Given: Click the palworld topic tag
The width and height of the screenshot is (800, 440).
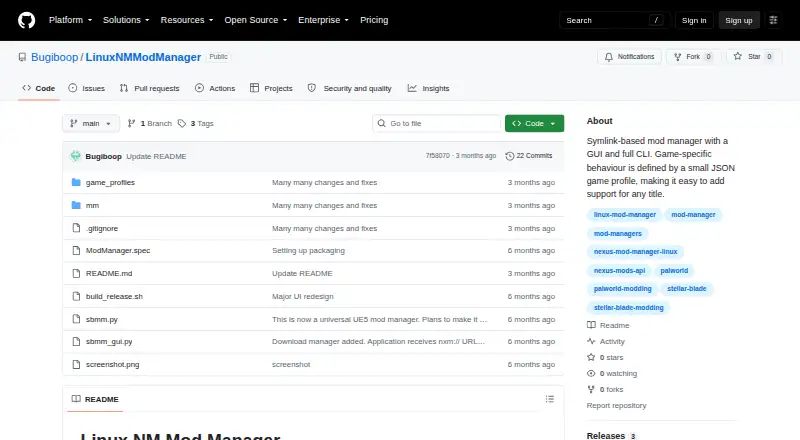Looking at the screenshot, I should pyautogui.click(x=674, y=271).
